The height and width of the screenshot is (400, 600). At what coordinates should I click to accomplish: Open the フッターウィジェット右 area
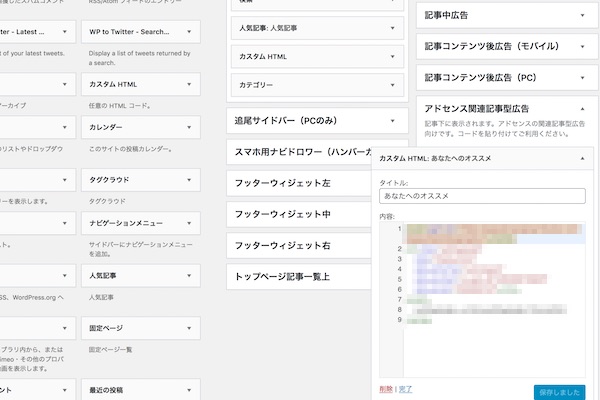tap(299, 245)
